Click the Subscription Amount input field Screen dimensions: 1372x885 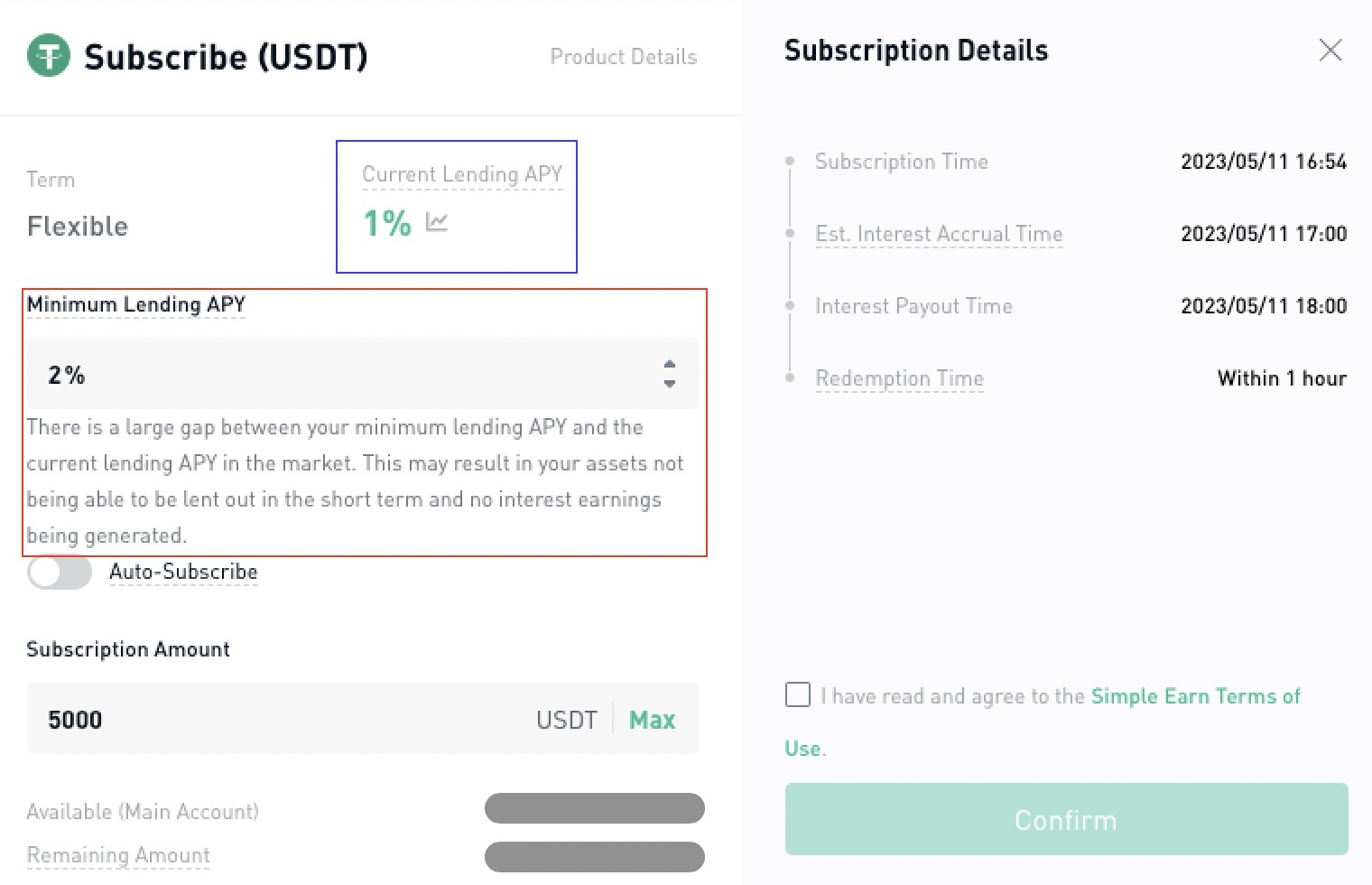[x=363, y=718]
